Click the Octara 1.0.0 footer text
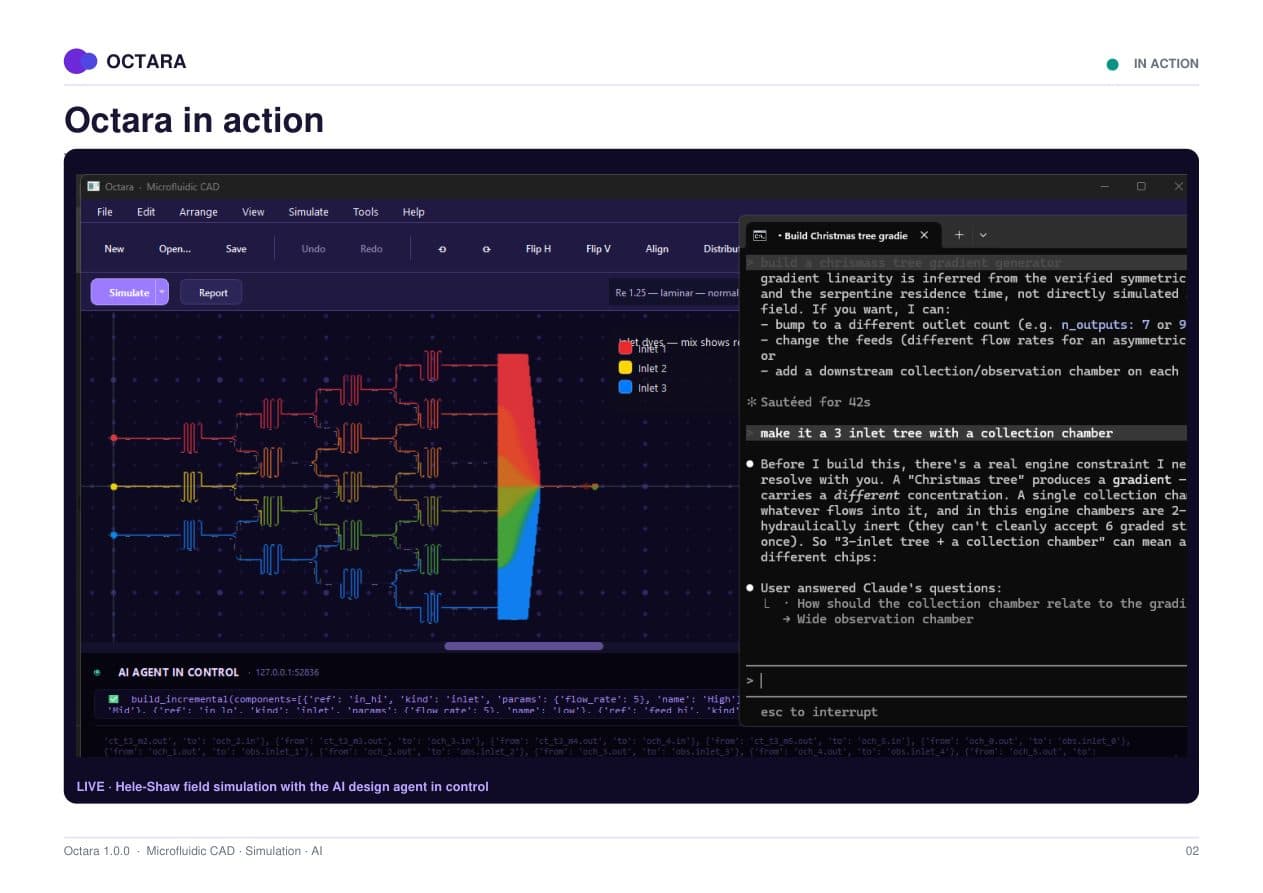The height and width of the screenshot is (893, 1263). click(193, 851)
